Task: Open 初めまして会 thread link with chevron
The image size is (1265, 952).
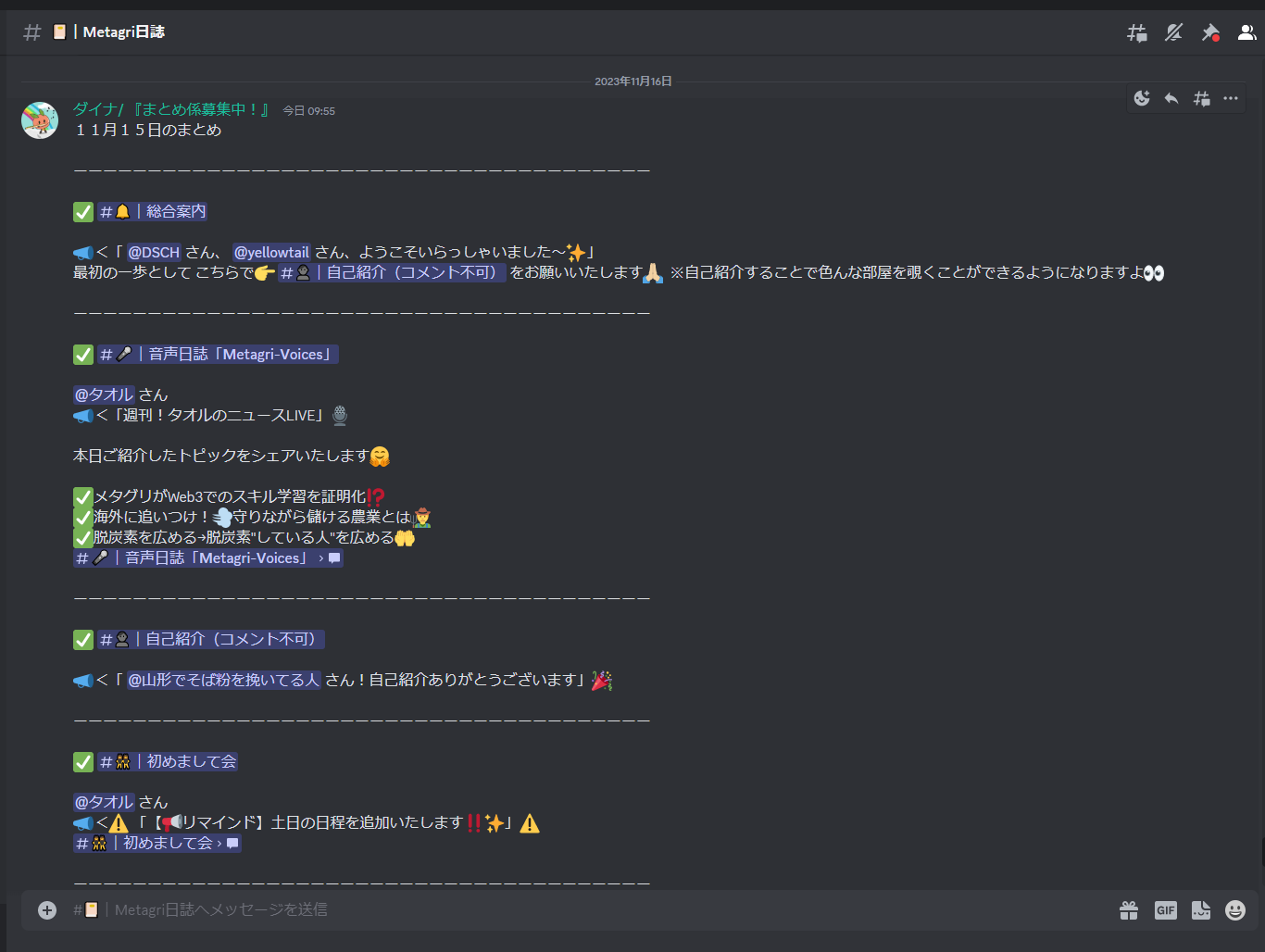Action: coord(157,844)
